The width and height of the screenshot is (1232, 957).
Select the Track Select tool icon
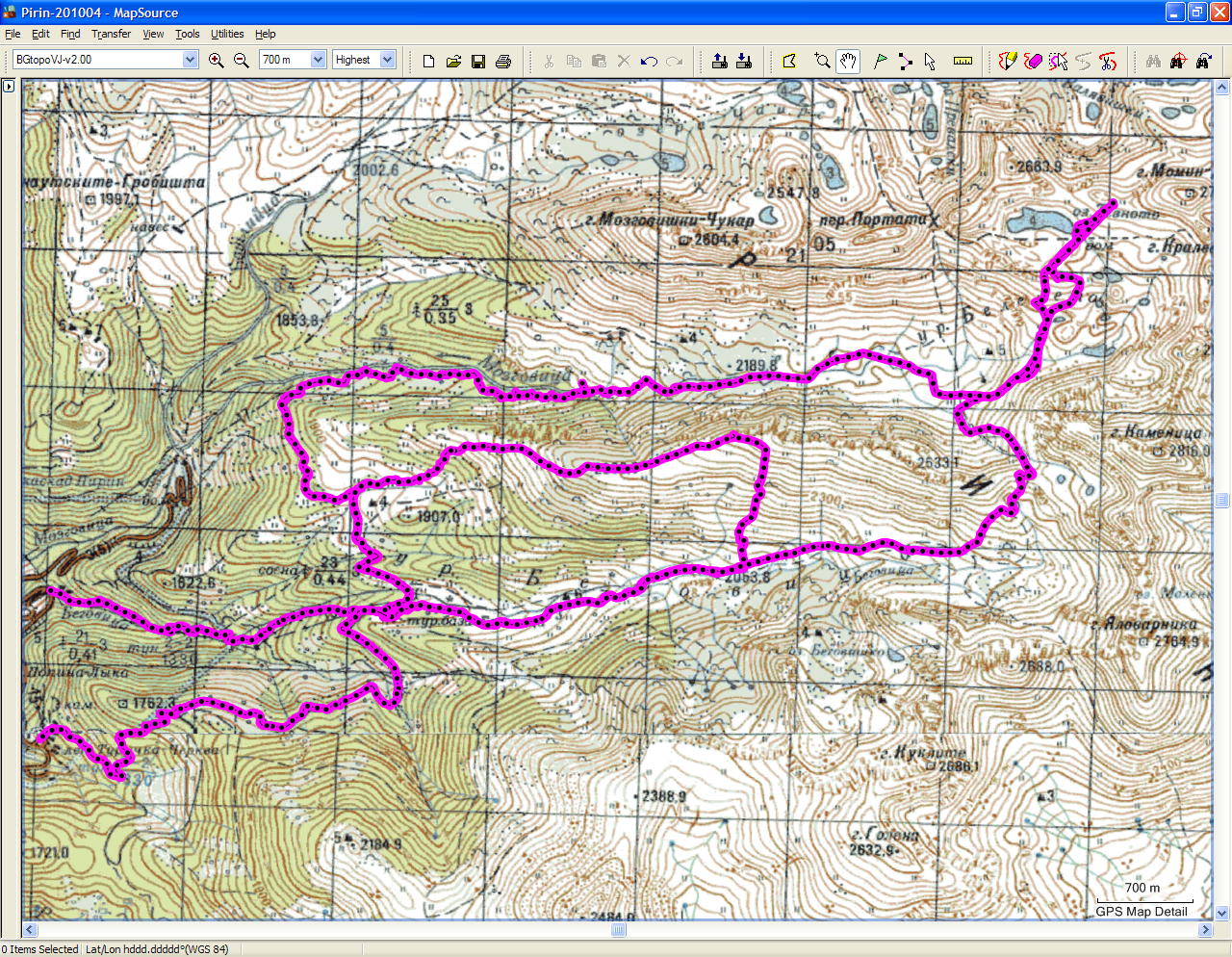(1058, 61)
